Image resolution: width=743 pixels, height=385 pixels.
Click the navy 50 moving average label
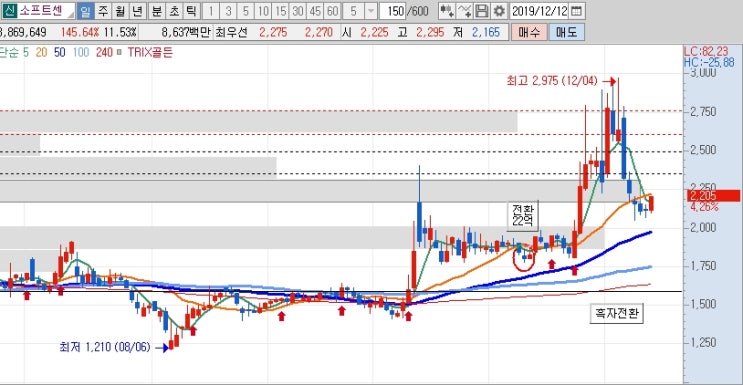tap(60, 52)
